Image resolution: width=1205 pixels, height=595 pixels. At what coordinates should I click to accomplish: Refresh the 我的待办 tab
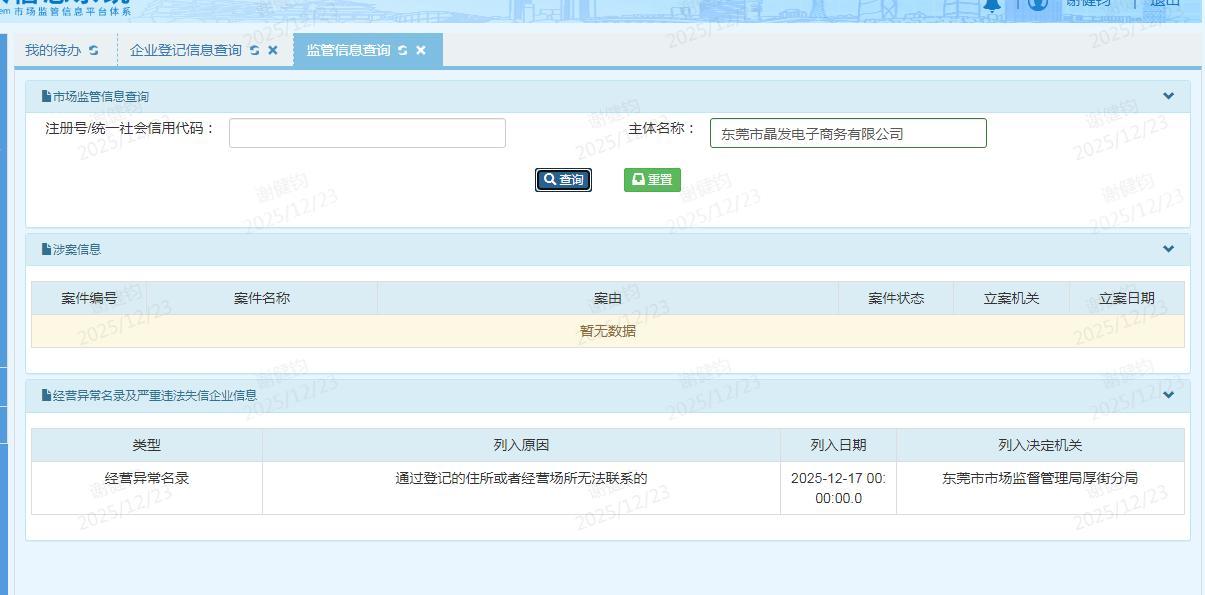pyautogui.click(x=94, y=51)
